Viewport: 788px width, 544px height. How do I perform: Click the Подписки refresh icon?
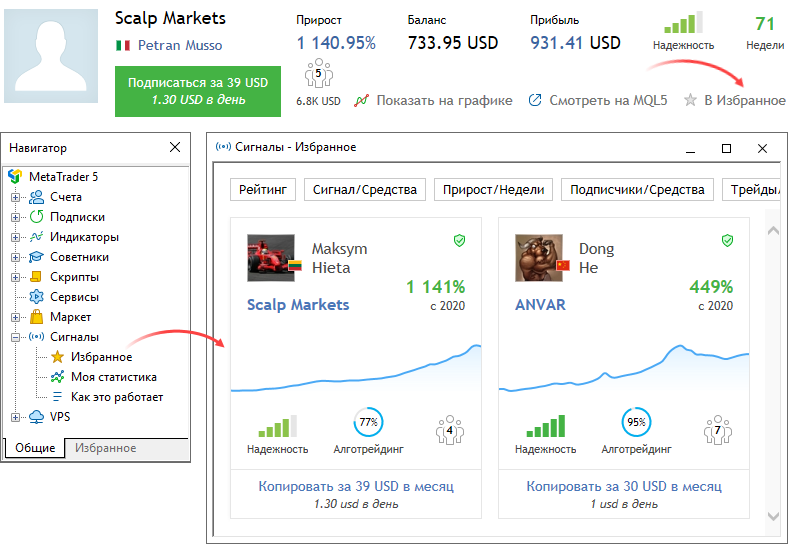pyautogui.click(x=36, y=217)
